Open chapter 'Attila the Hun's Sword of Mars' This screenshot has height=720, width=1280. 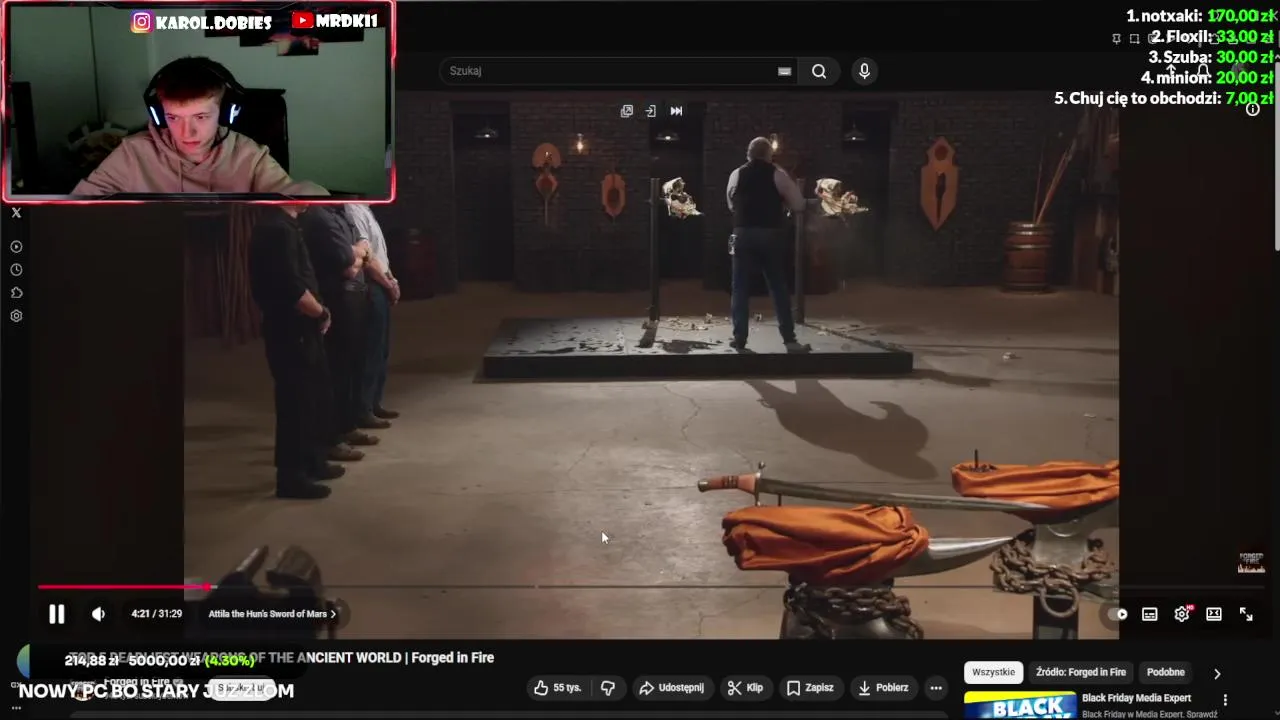[272, 614]
